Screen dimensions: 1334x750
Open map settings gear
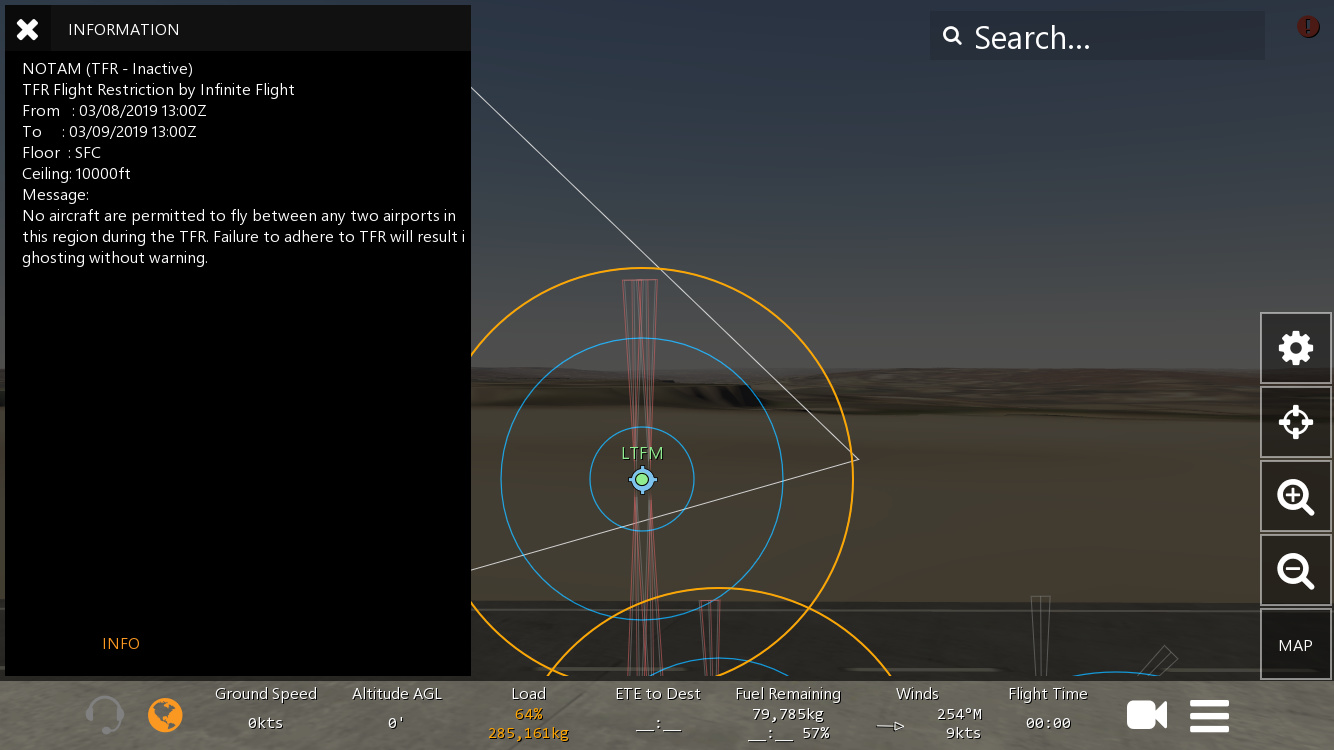pos(1296,348)
